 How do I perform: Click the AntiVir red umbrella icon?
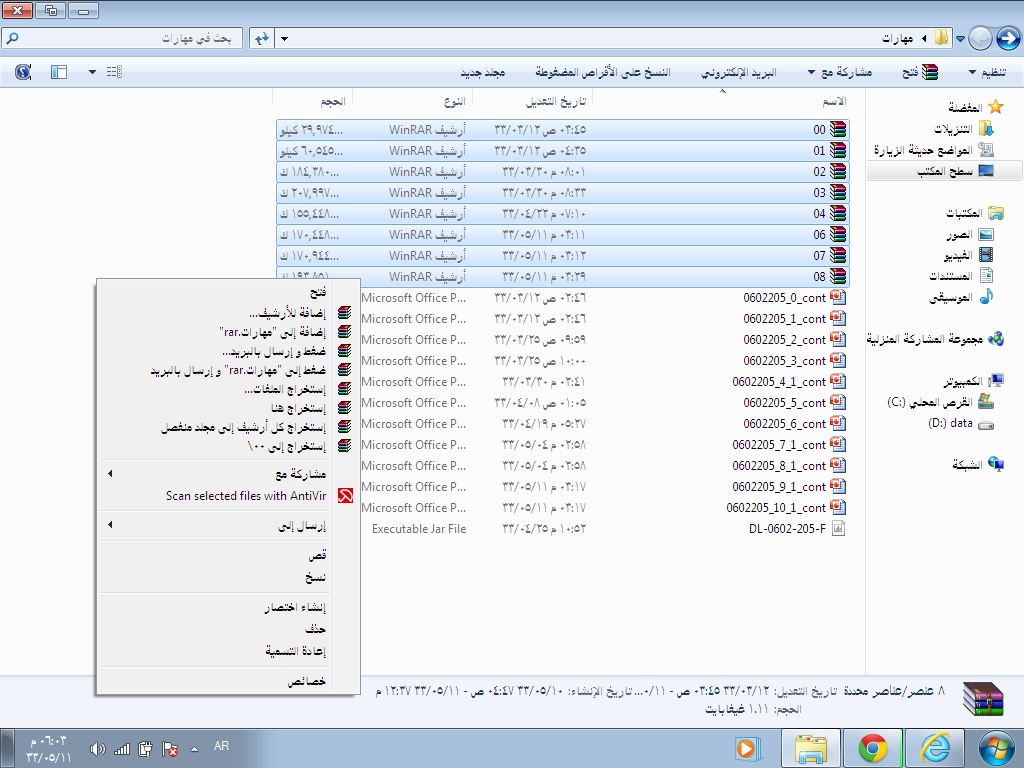pos(345,496)
